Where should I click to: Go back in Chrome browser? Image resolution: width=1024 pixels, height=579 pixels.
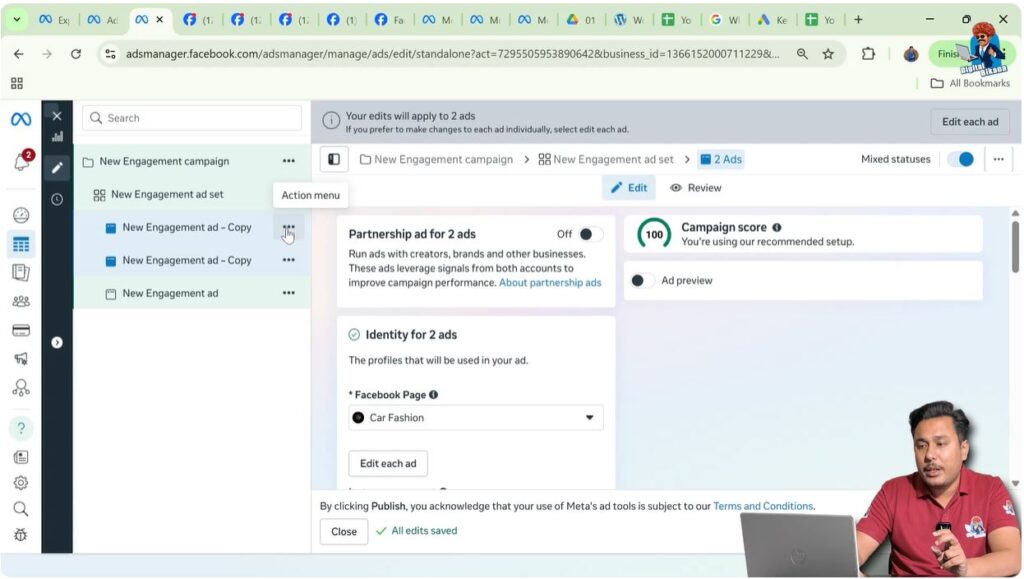[x=18, y=54]
